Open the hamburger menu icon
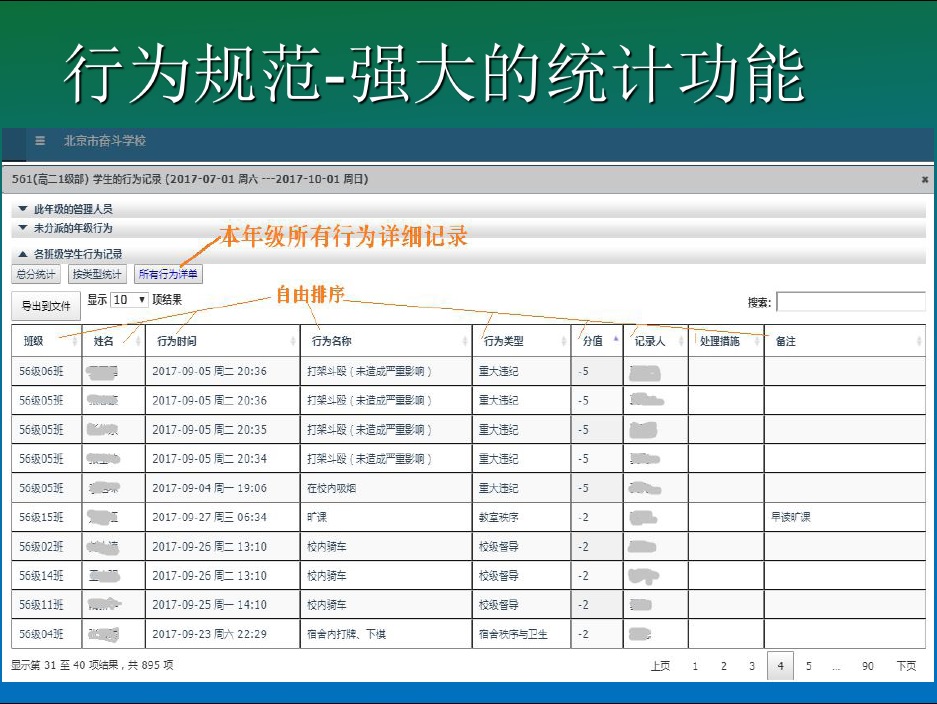The image size is (937, 704). click(40, 141)
